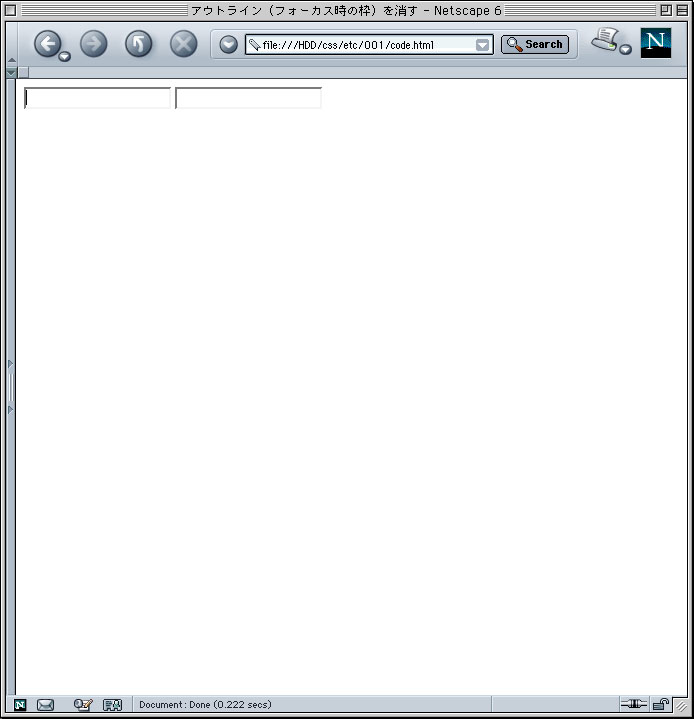Open Address Book from the status bar icon
694x719 pixels.
(x=112, y=705)
